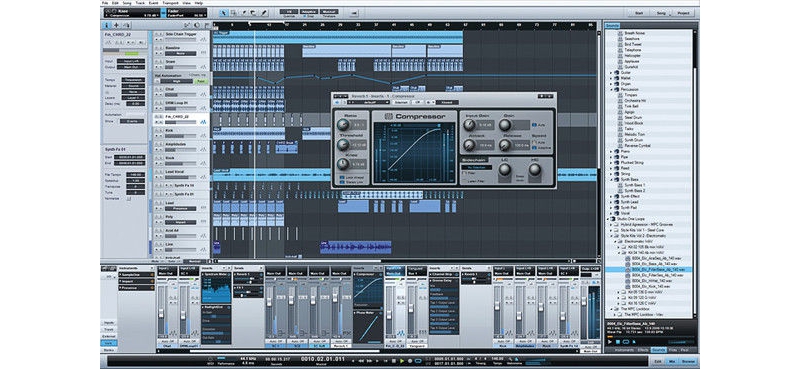Click the Edit view button
The width and height of the screenshot is (800, 369).
pos(657,361)
